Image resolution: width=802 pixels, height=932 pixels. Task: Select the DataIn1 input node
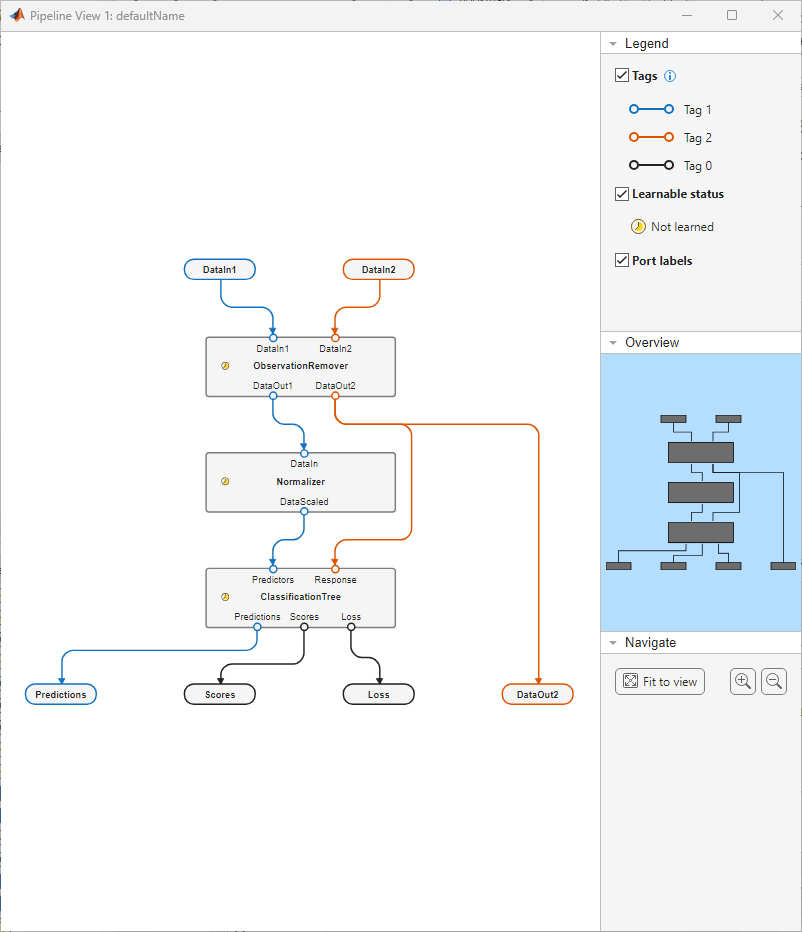(219, 269)
